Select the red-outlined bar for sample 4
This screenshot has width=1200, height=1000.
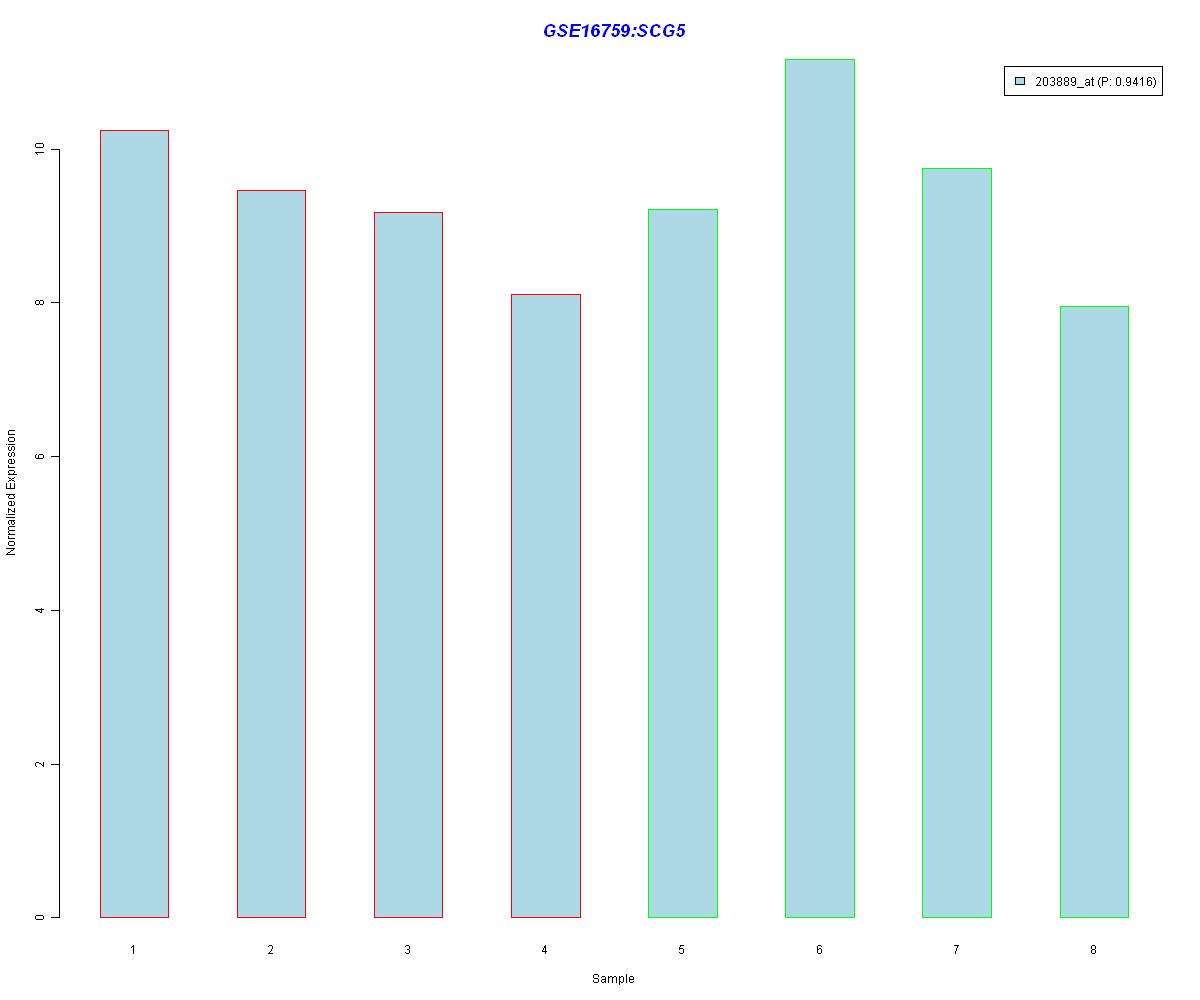tap(546, 606)
